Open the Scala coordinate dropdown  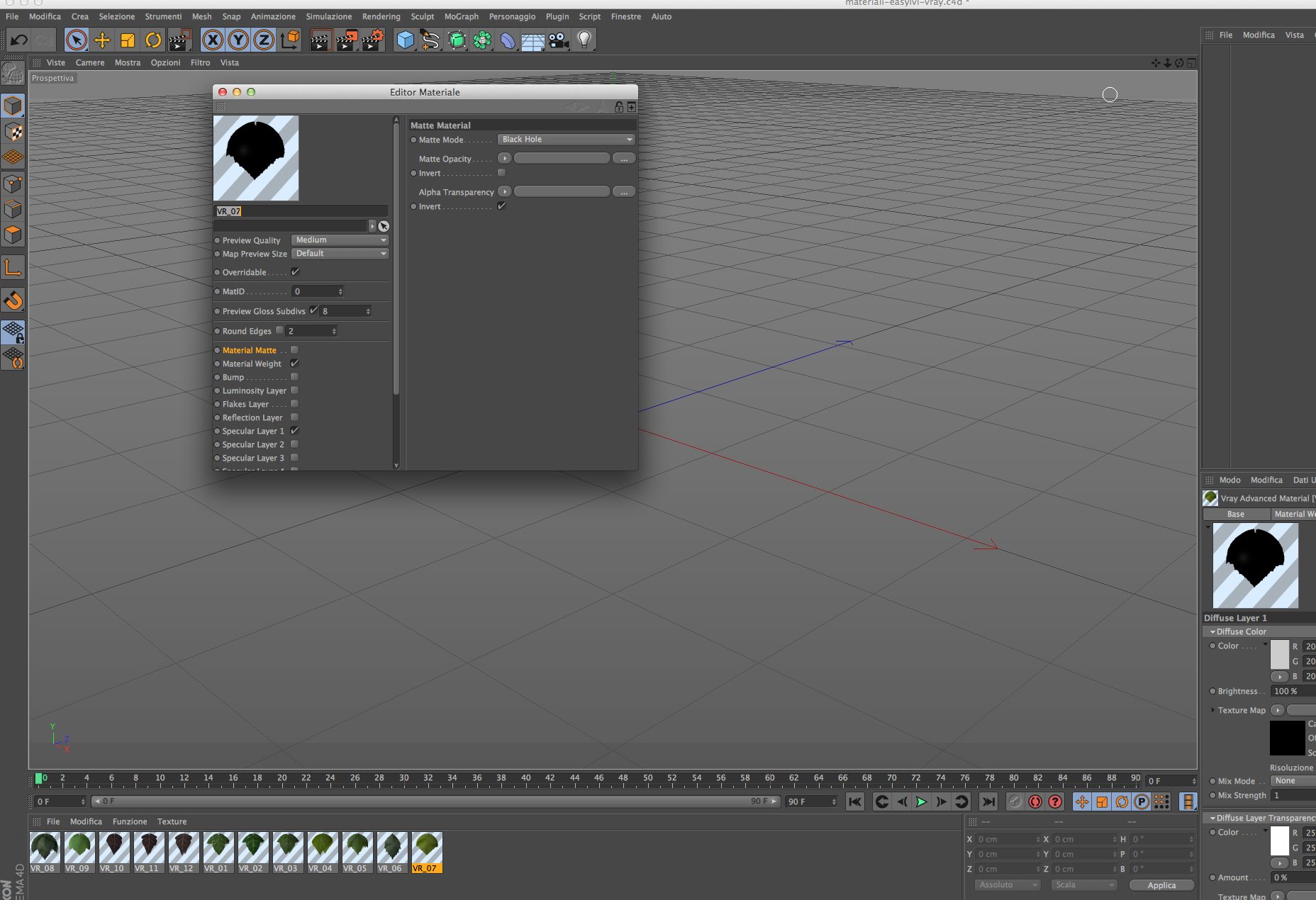click(x=1084, y=885)
